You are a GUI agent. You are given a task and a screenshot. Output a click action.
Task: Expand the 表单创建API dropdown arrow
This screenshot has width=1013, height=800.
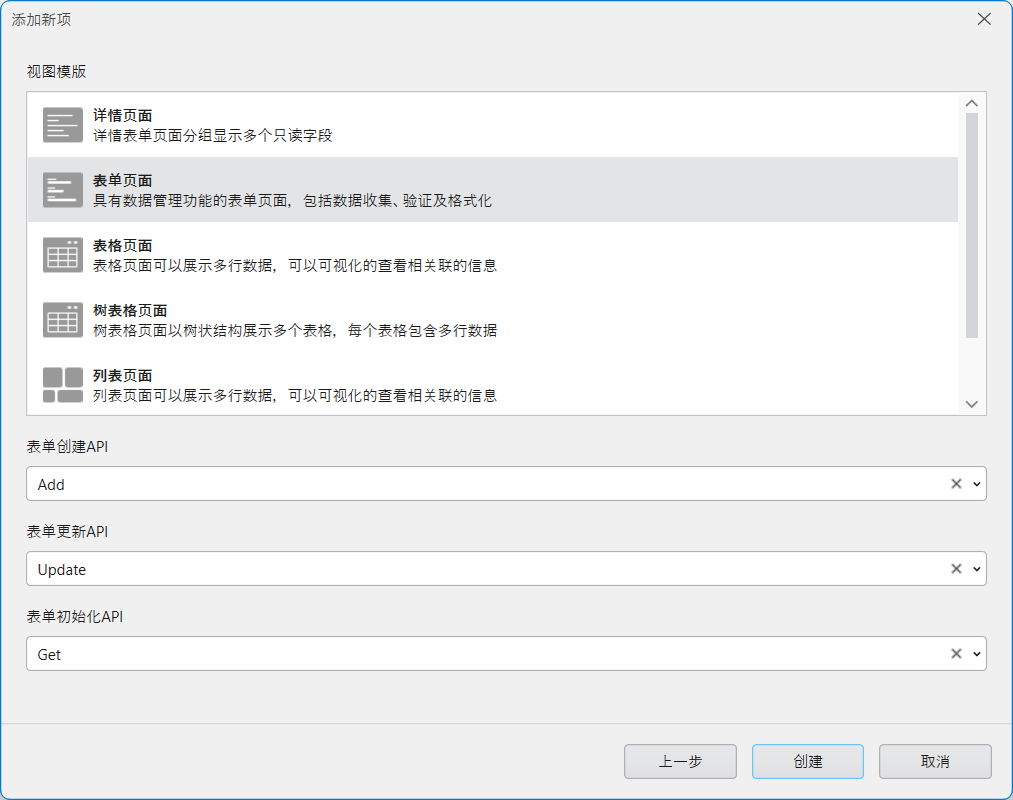(976, 484)
